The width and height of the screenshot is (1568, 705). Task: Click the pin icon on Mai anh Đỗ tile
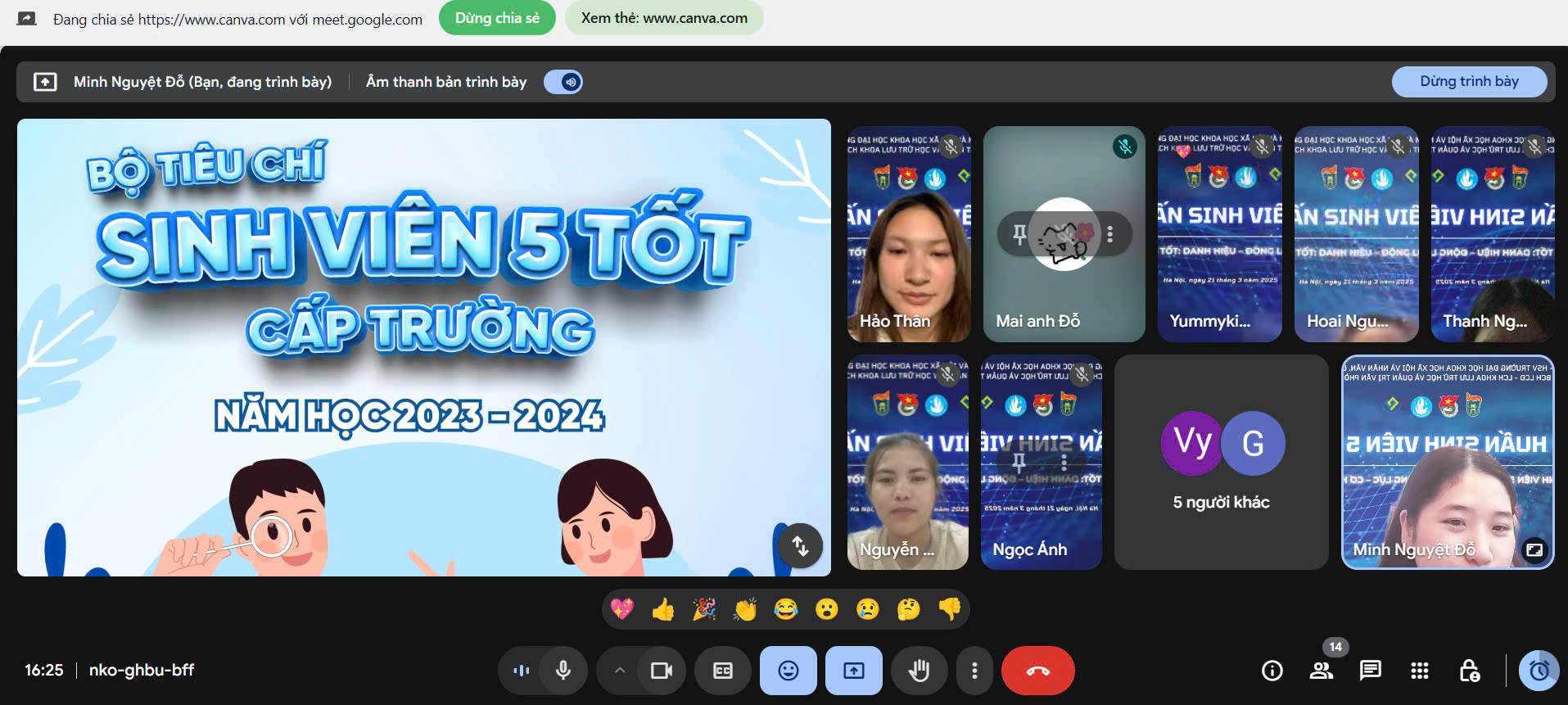pyautogui.click(x=1019, y=234)
